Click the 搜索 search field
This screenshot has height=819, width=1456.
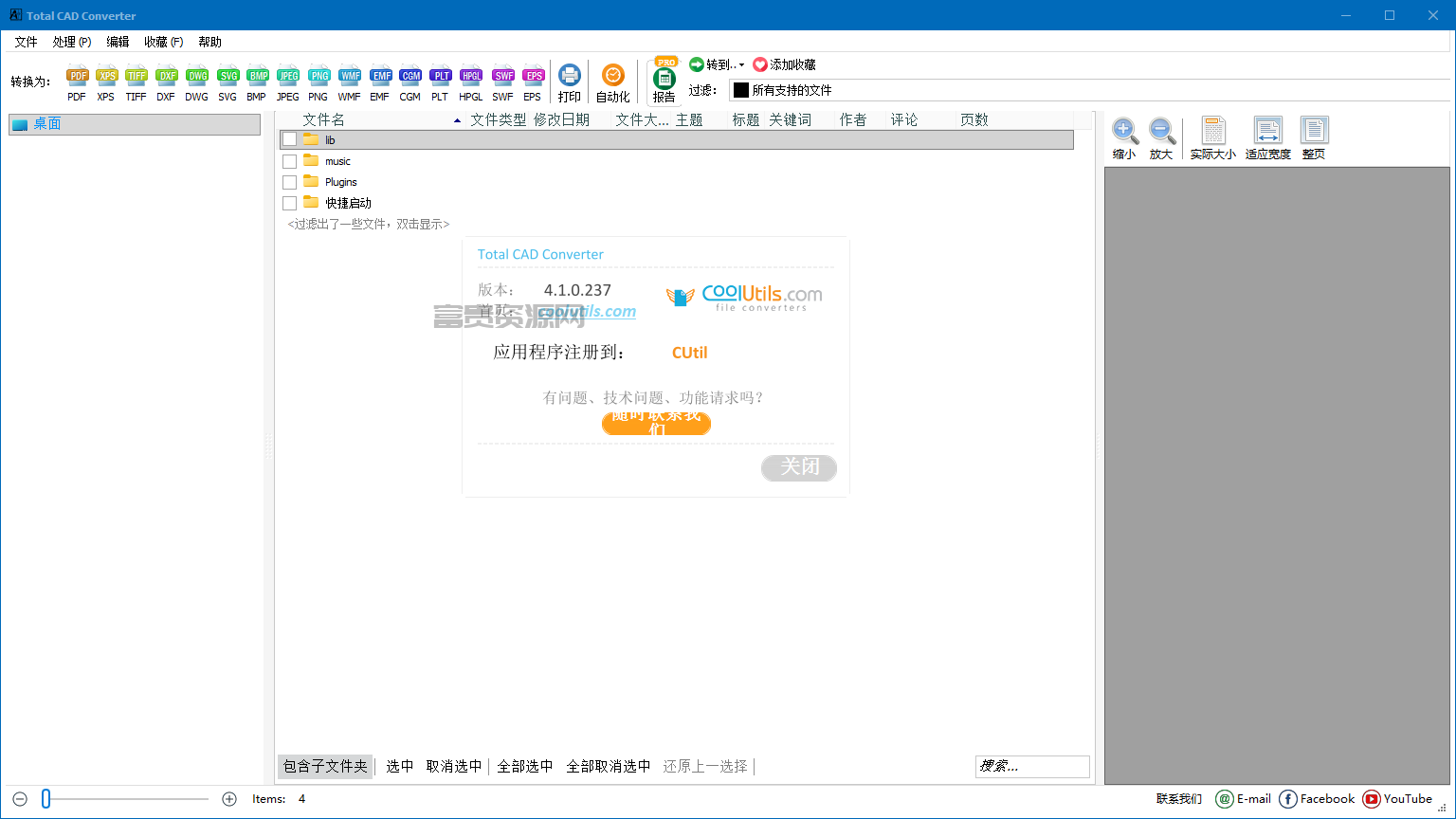[1032, 766]
